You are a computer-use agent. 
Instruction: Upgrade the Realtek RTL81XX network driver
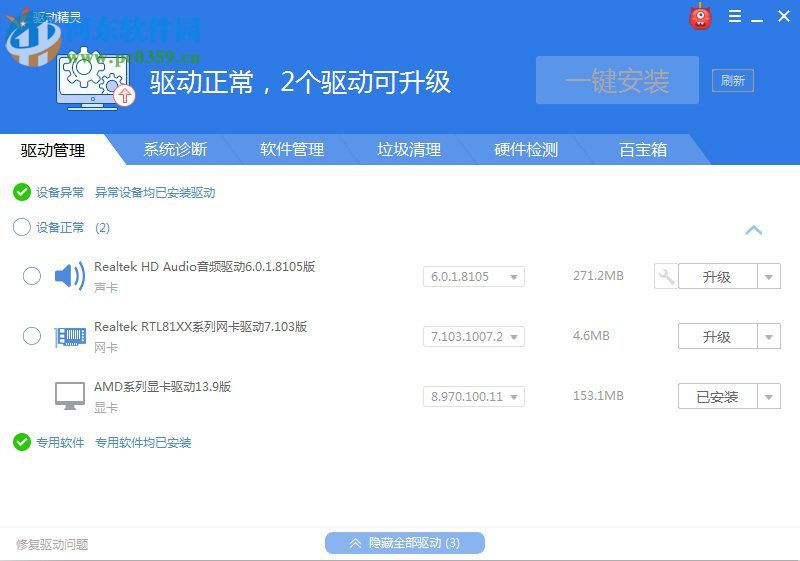[x=717, y=337]
